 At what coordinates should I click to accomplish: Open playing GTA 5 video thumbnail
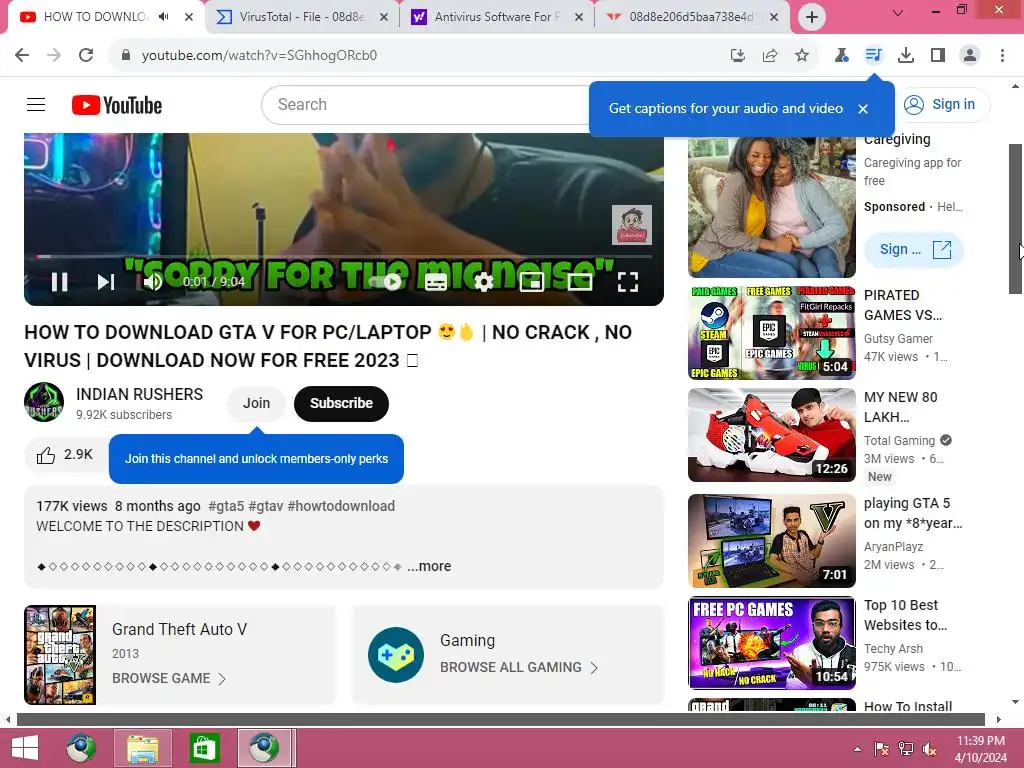[772, 541]
